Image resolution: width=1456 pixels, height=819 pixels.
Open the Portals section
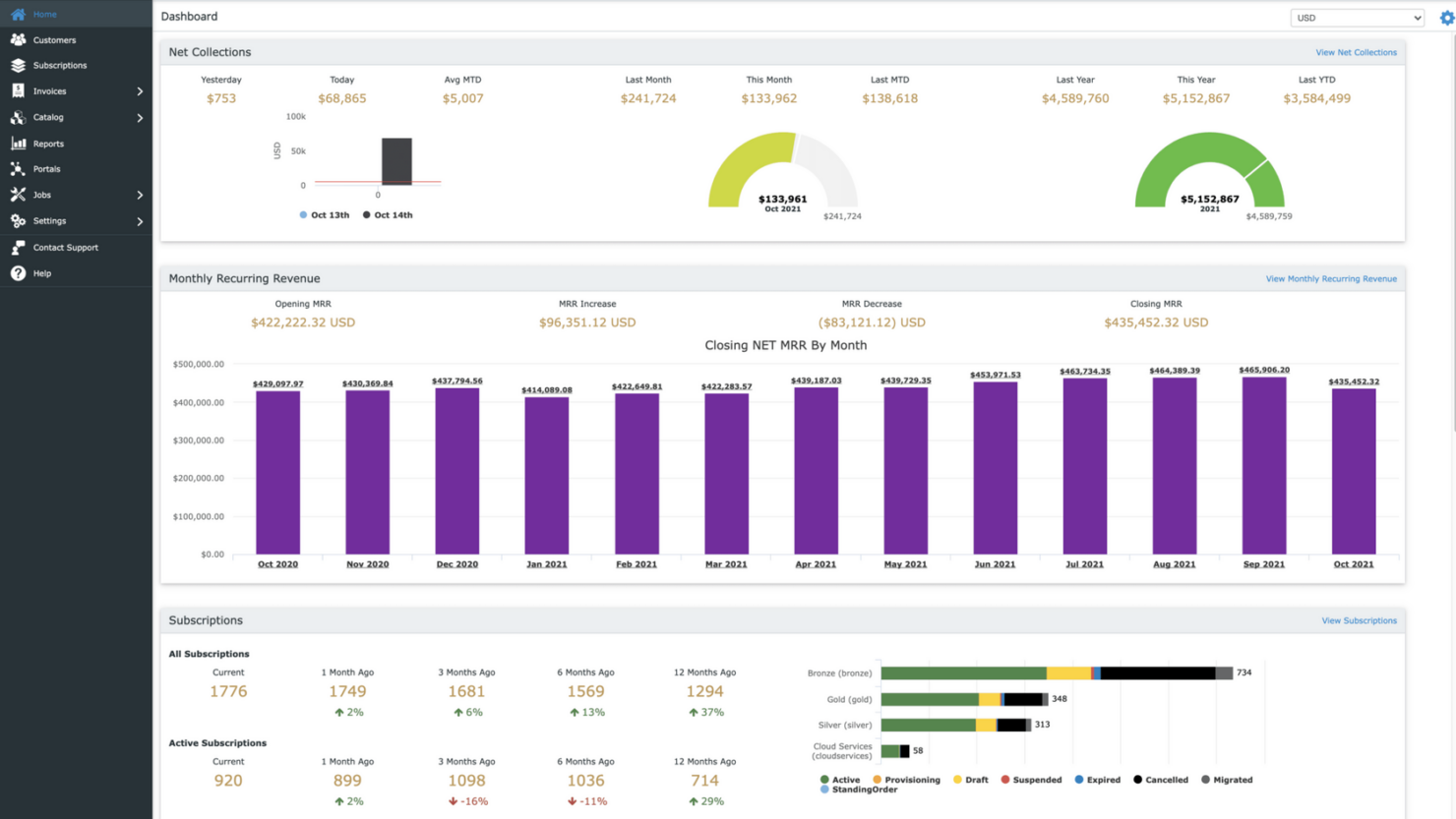44,168
